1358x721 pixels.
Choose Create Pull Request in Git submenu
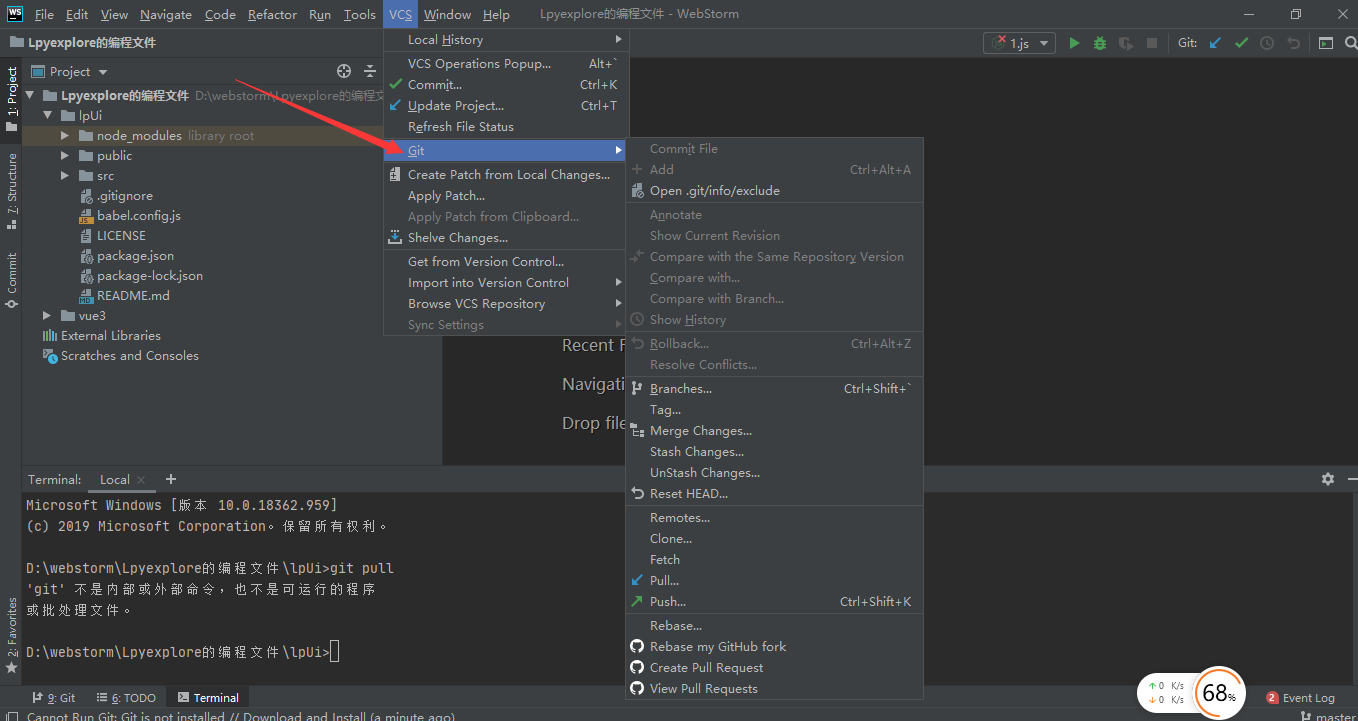tap(774, 668)
